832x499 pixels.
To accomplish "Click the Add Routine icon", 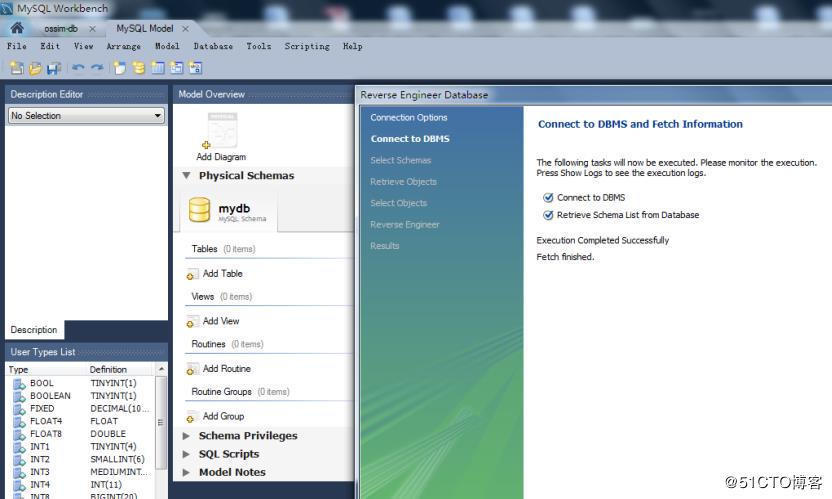I will click(191, 369).
